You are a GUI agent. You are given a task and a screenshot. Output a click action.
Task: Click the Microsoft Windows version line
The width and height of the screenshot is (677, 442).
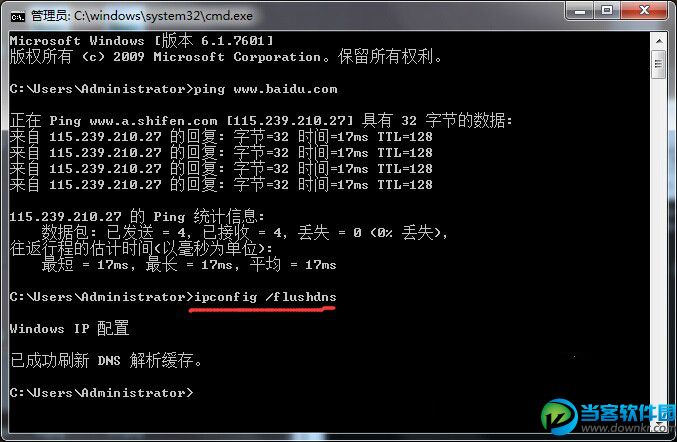click(x=142, y=41)
